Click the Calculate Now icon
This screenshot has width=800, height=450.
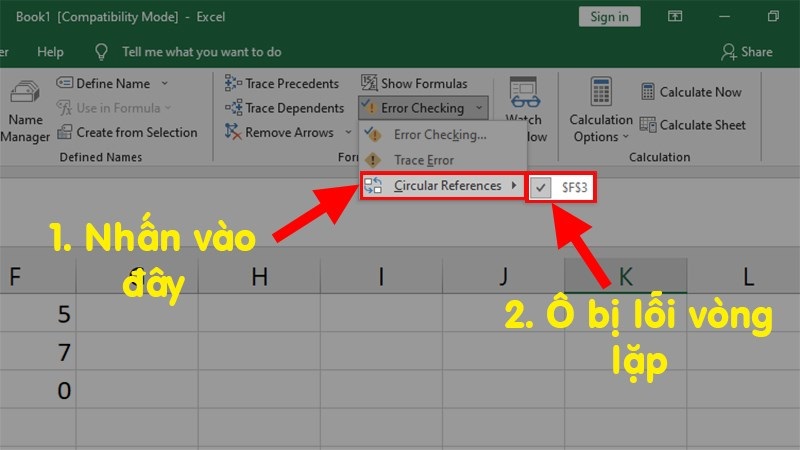tap(647, 92)
